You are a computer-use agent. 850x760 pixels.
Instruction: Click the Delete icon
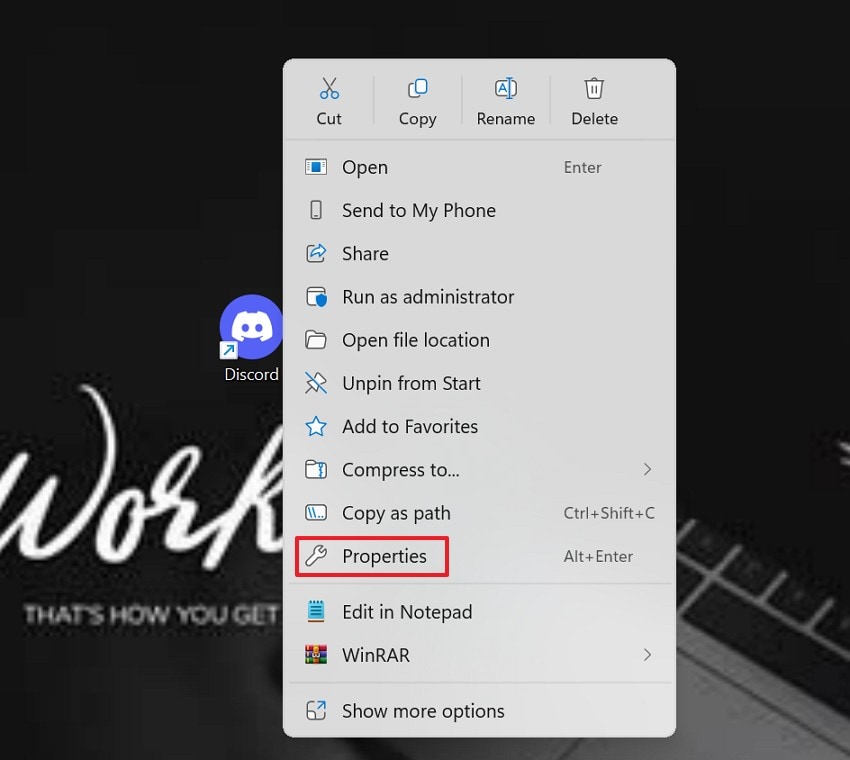[x=594, y=88]
